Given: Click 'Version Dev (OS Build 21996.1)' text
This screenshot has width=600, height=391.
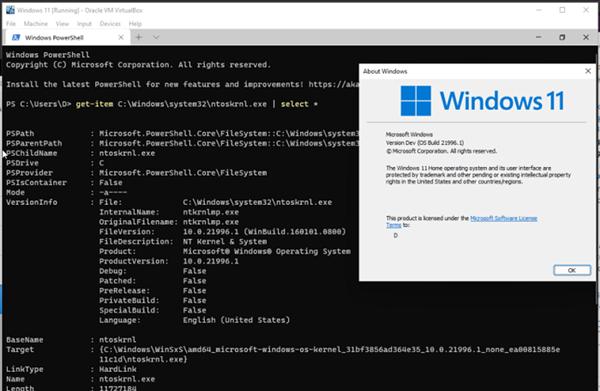Looking at the screenshot, I should (x=425, y=143).
